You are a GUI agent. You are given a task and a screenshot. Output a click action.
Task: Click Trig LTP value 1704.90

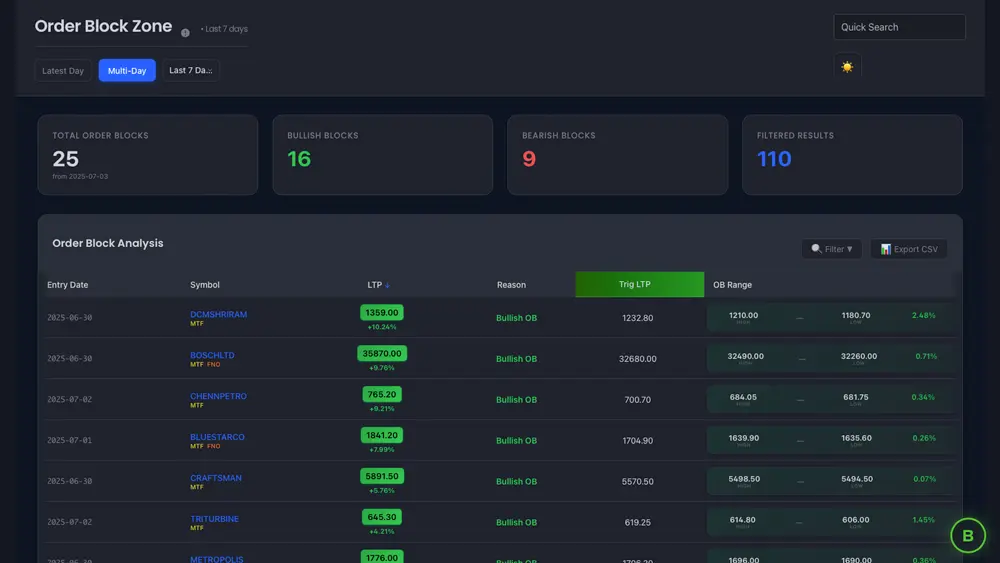(x=637, y=440)
